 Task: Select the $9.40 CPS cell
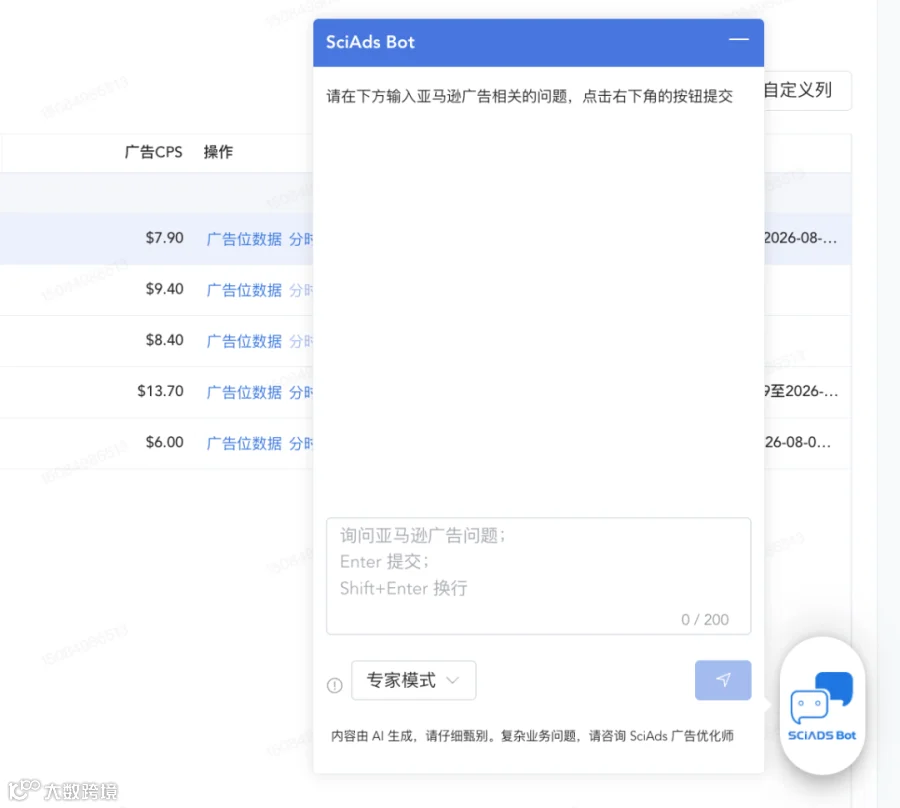164,289
